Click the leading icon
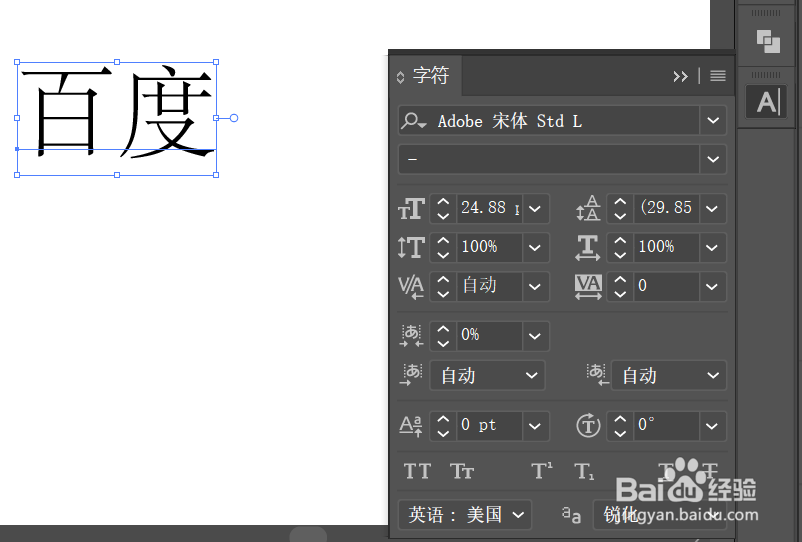 (588, 209)
